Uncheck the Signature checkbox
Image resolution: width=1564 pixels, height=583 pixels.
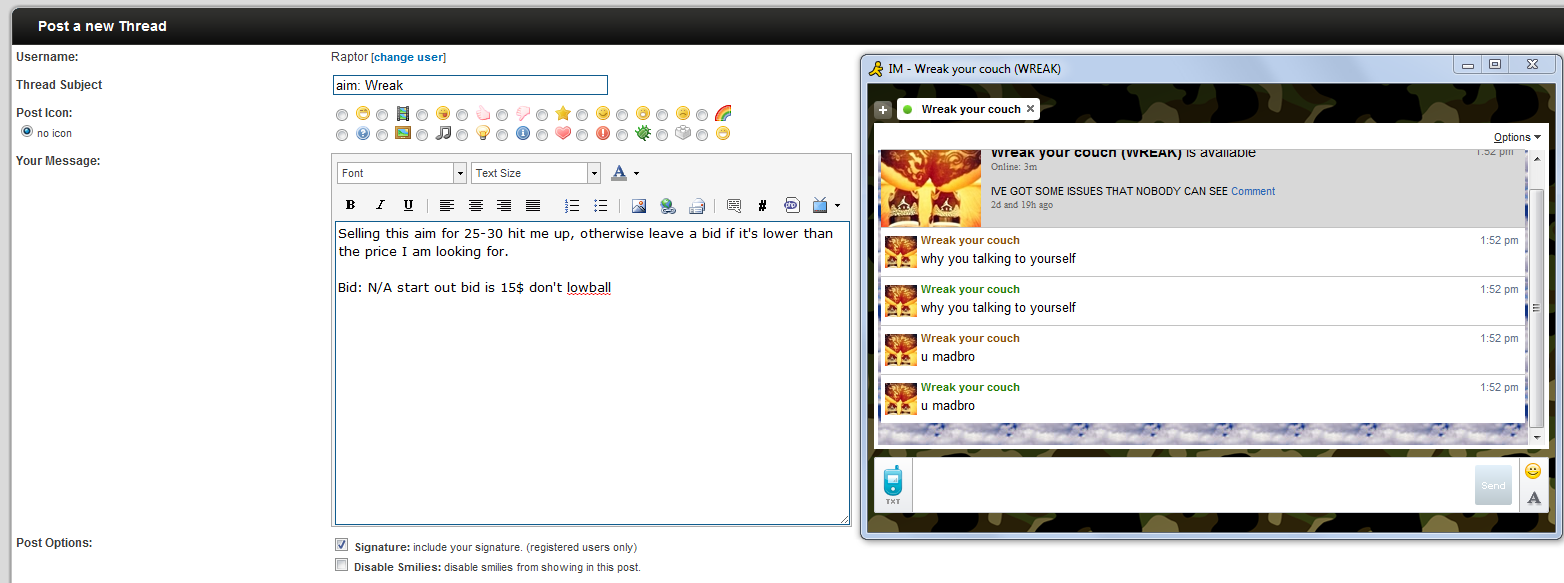(342, 546)
